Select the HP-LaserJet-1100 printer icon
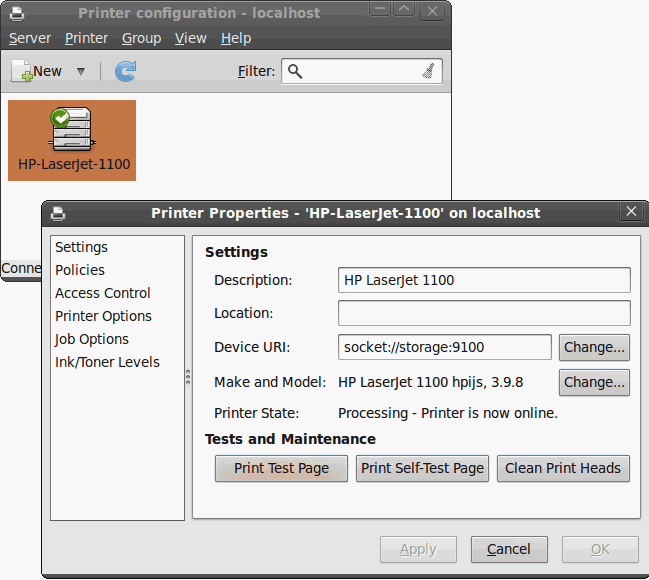 pyautogui.click(x=72, y=140)
